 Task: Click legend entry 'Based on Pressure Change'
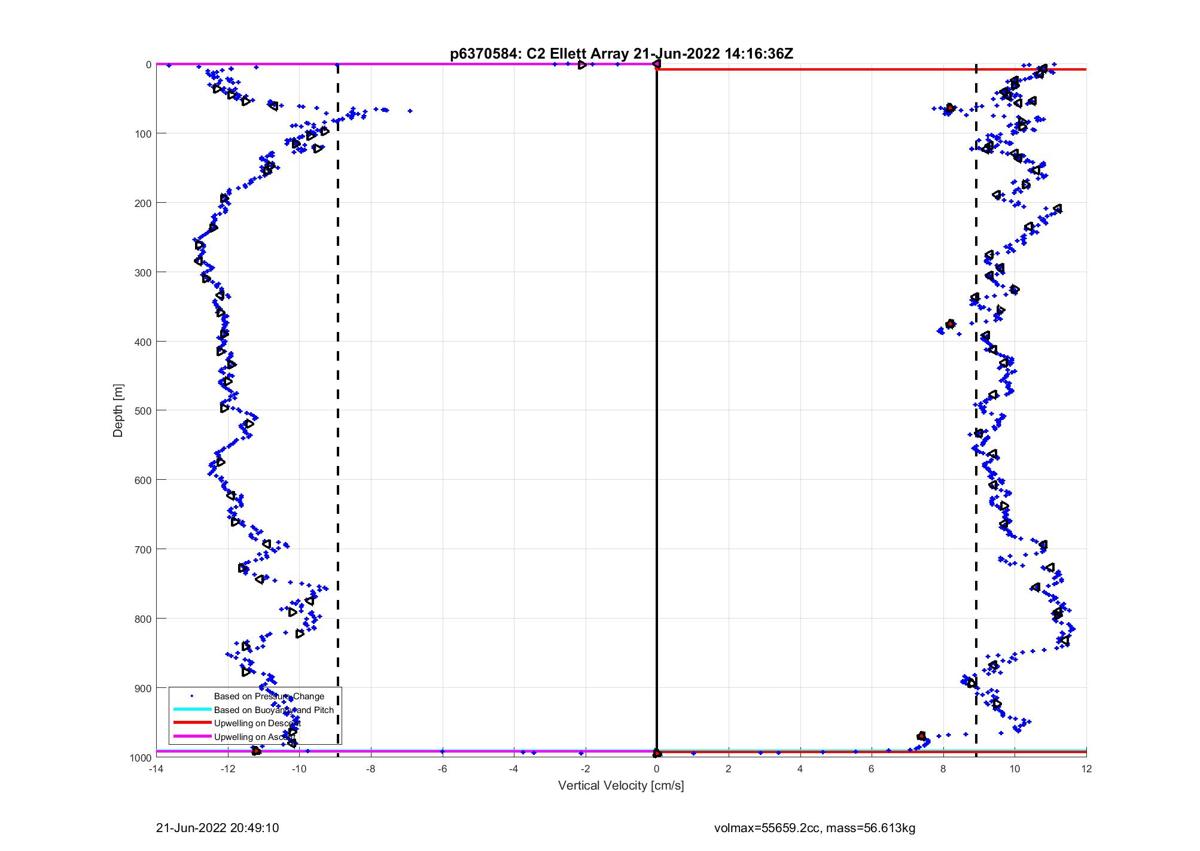(269, 696)
